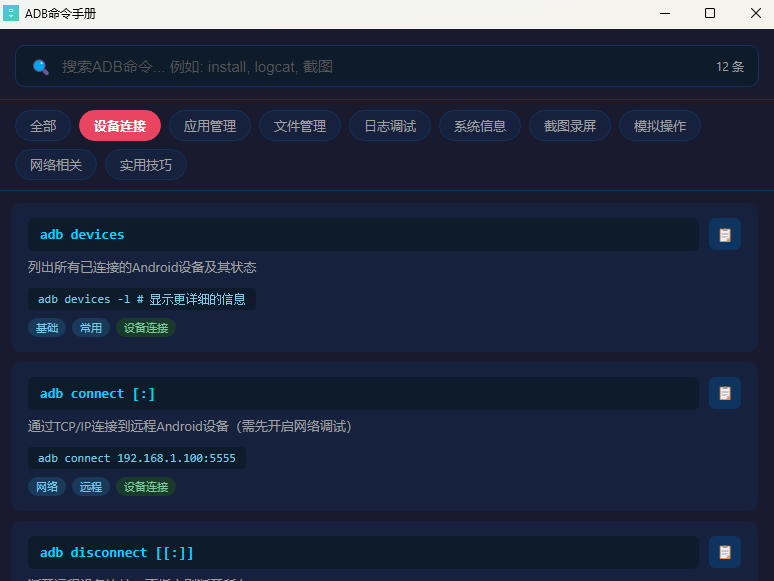This screenshot has height=581, width=774.
Task: Click 设备连接 tag under adb connect
Action: pyautogui.click(x=146, y=487)
